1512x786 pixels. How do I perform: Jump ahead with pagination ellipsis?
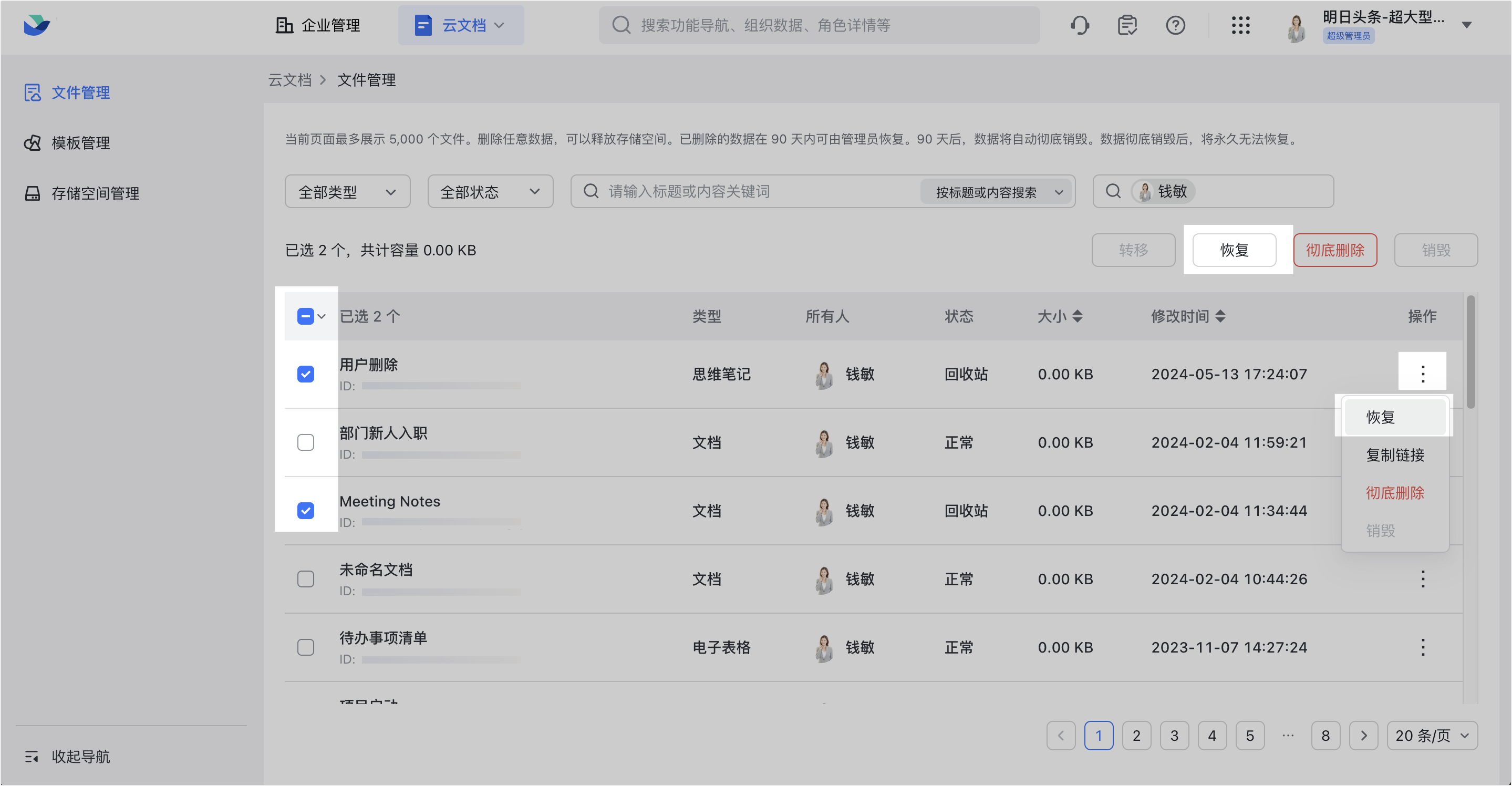click(1288, 736)
